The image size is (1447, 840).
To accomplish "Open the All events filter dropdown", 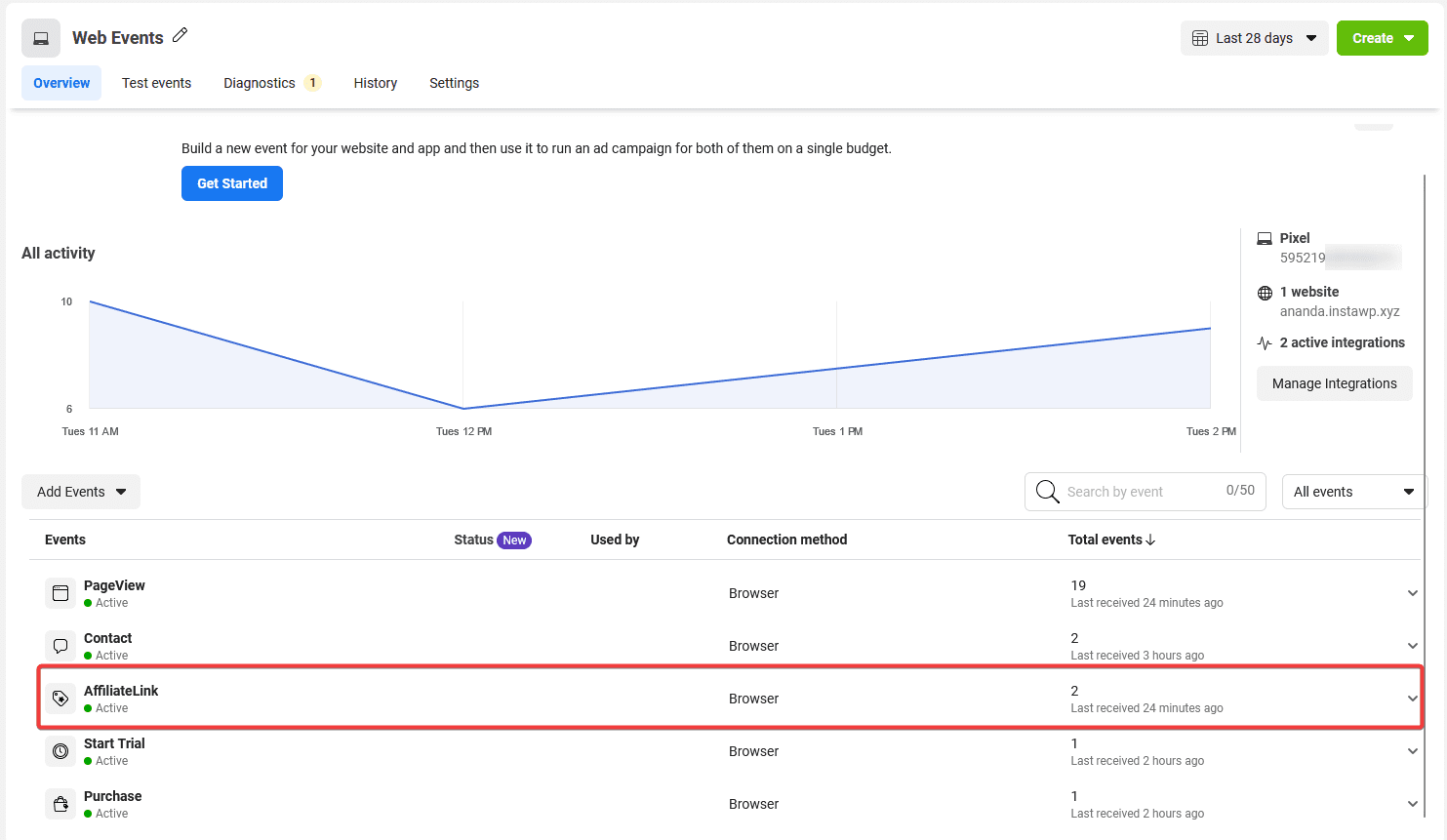I will [1352, 491].
